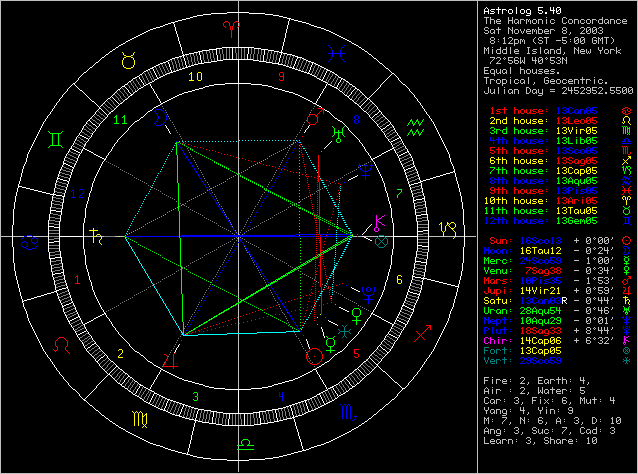Select the yellow Taurus glyph on the zodiac ring

[x=129, y=61]
